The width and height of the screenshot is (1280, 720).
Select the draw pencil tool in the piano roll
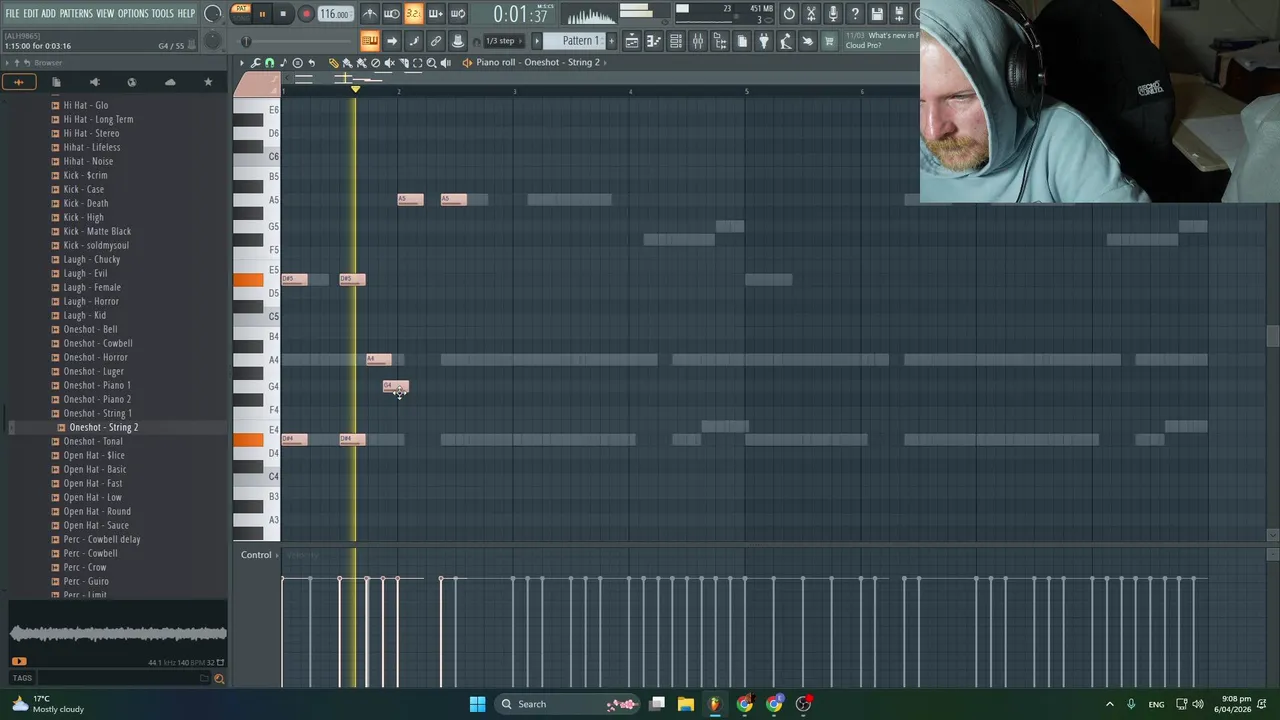(333, 62)
